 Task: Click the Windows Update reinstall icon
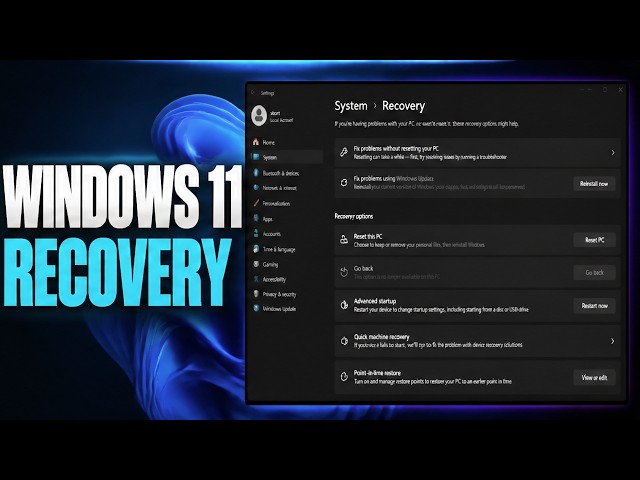coord(344,183)
